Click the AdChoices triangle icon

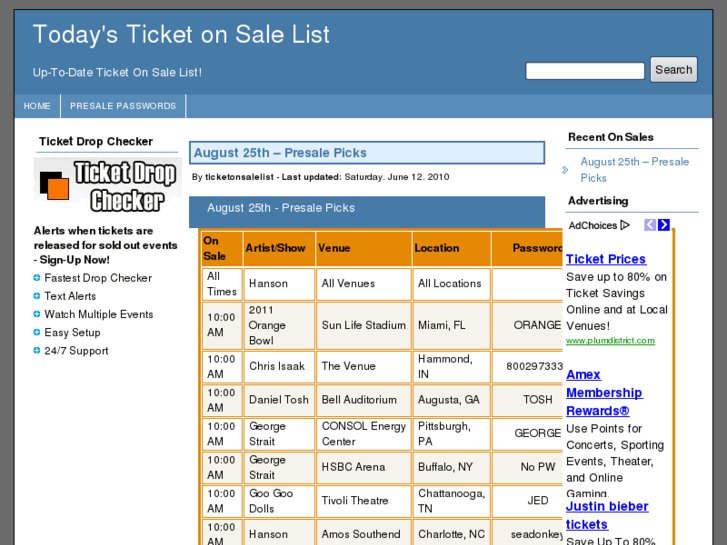click(625, 225)
